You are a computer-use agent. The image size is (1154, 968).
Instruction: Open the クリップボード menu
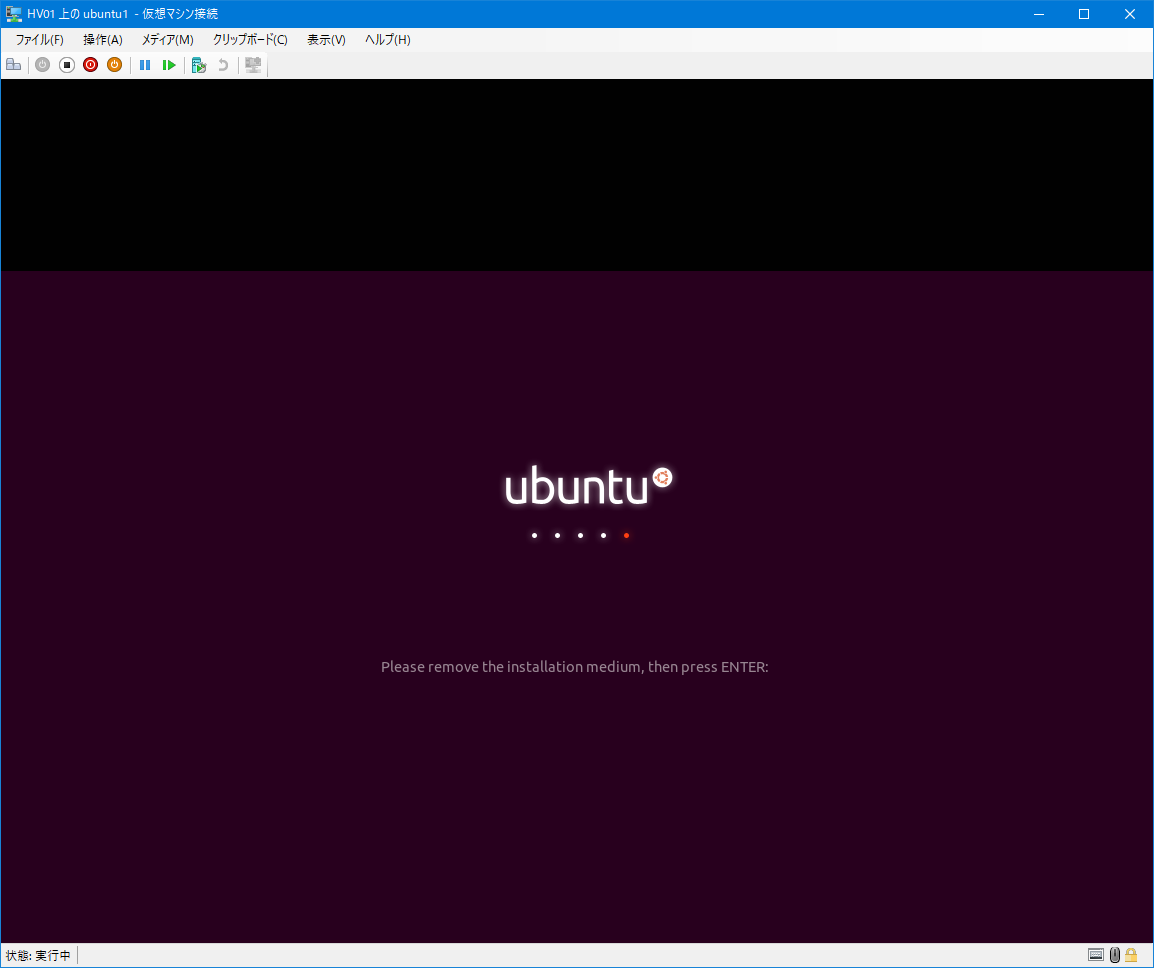(248, 40)
